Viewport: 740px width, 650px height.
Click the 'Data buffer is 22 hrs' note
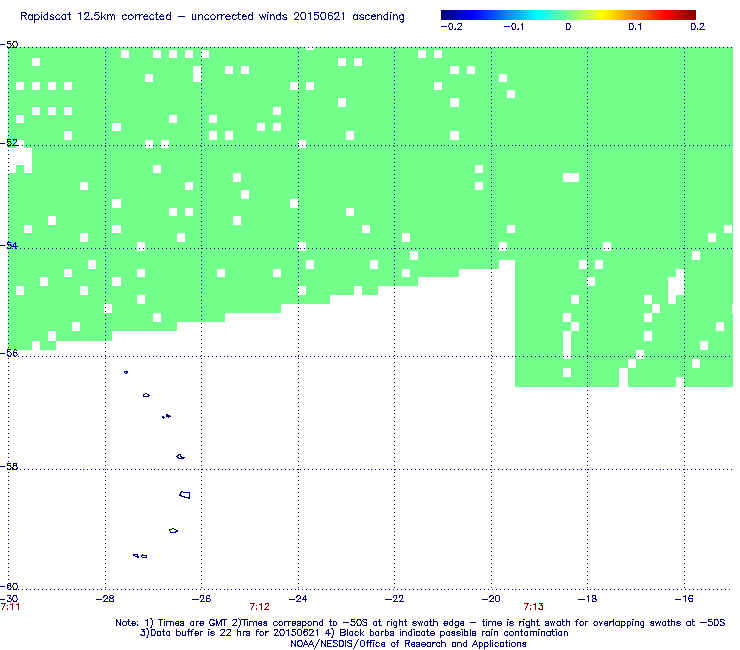pyautogui.click(x=354, y=633)
